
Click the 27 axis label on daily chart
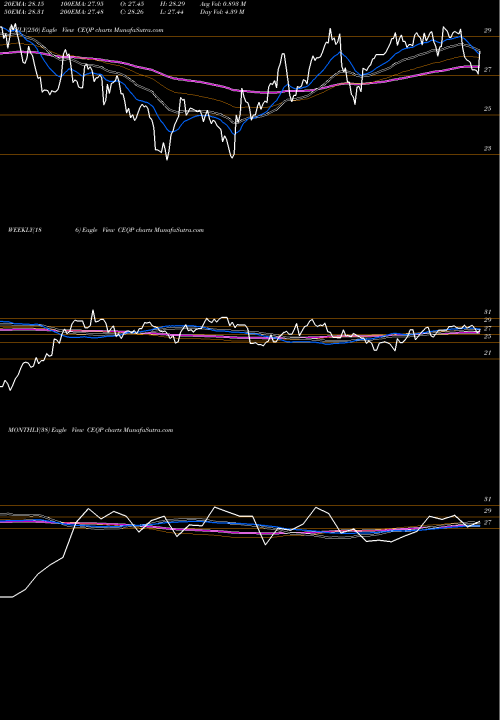[x=487, y=70]
